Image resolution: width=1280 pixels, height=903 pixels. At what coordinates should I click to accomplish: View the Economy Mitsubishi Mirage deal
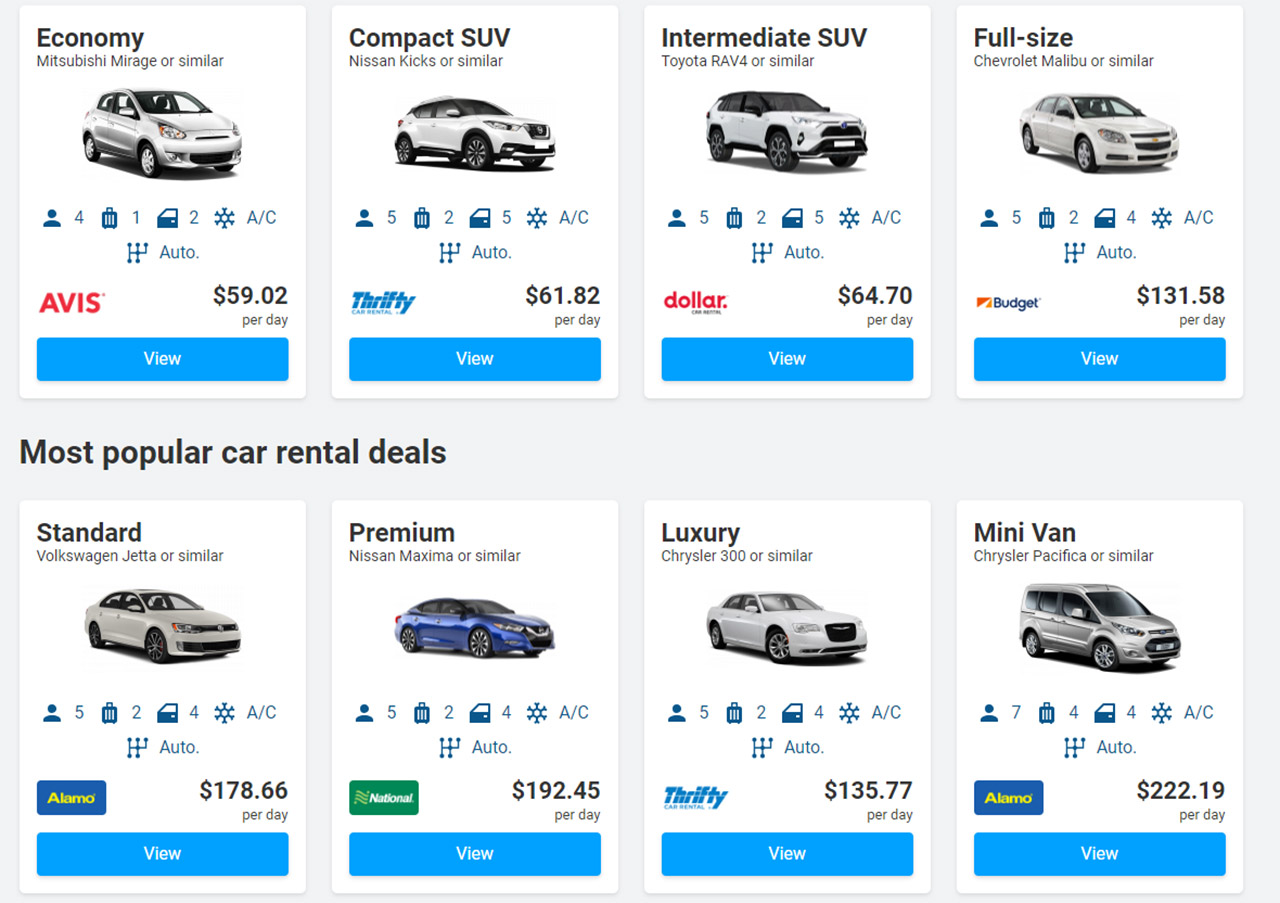pos(162,359)
